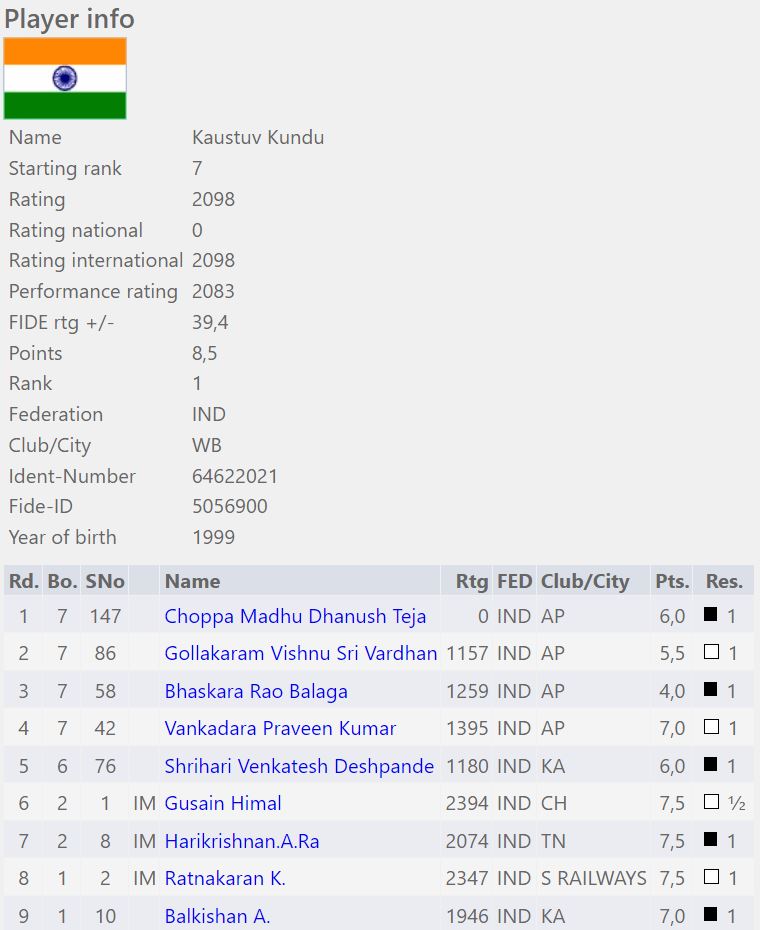Open Gollakaram Vishnu Sri Vardhan link
This screenshot has height=930, width=760.
coord(300,653)
